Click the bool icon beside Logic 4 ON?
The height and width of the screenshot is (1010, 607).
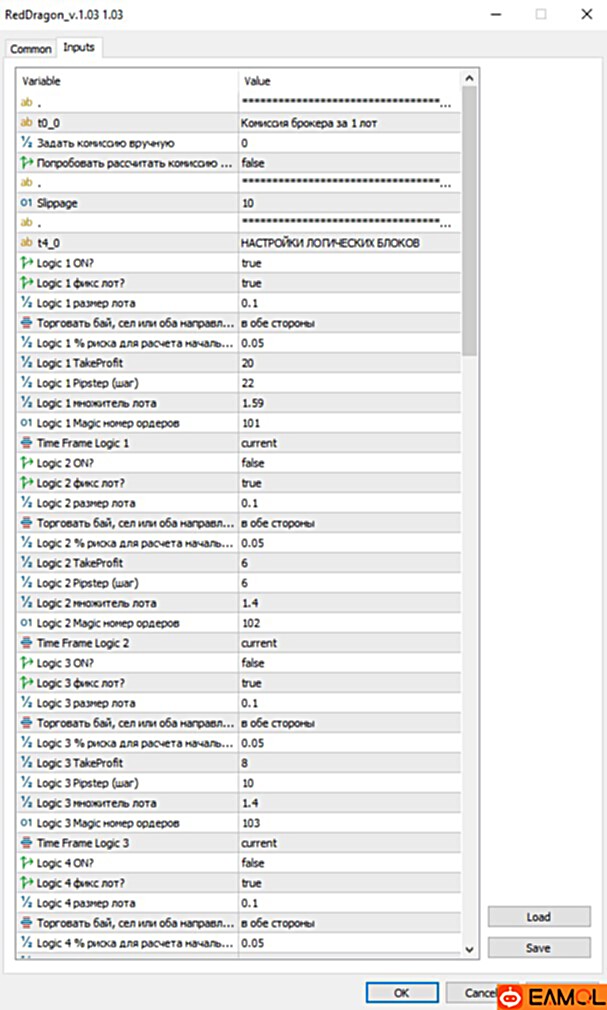point(26,862)
